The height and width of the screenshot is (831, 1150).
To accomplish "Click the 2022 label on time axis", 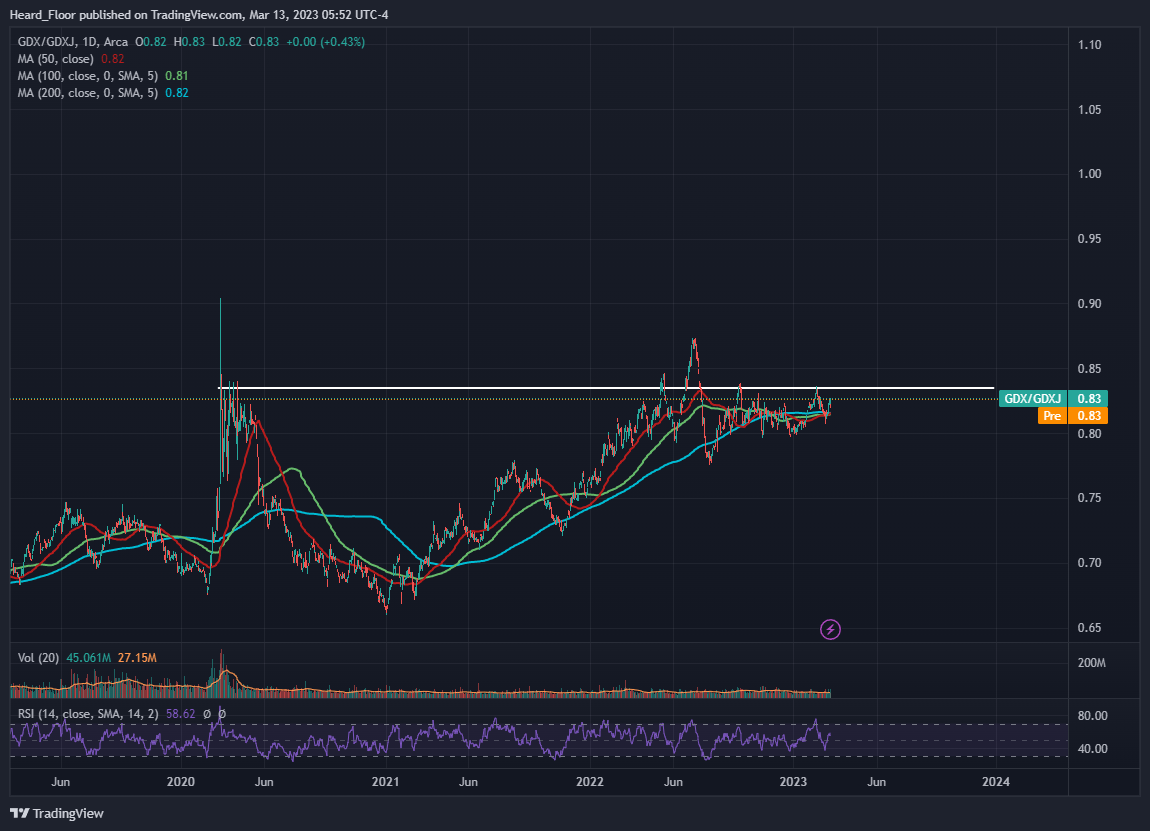I will tap(590, 781).
